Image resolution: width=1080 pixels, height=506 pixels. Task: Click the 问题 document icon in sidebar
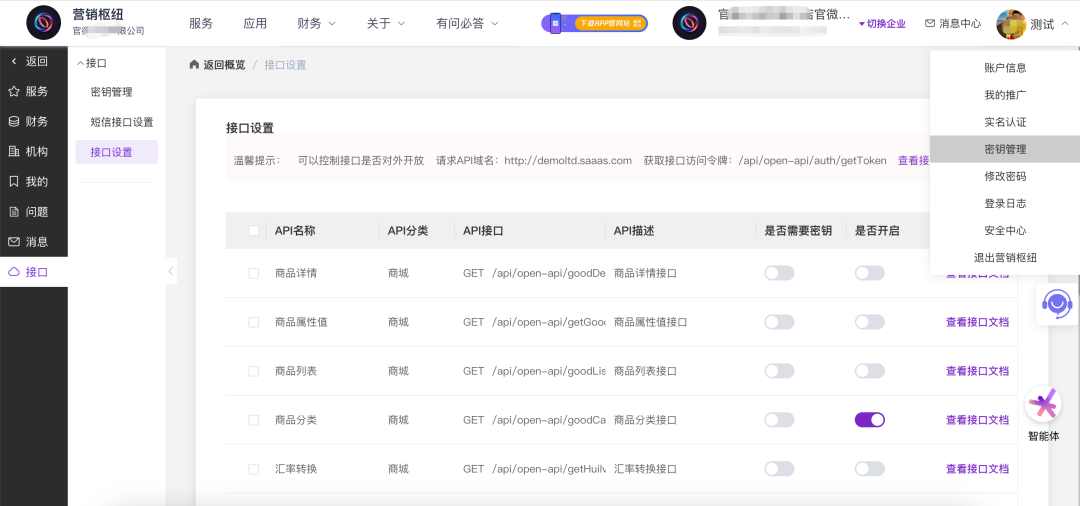coord(14,211)
